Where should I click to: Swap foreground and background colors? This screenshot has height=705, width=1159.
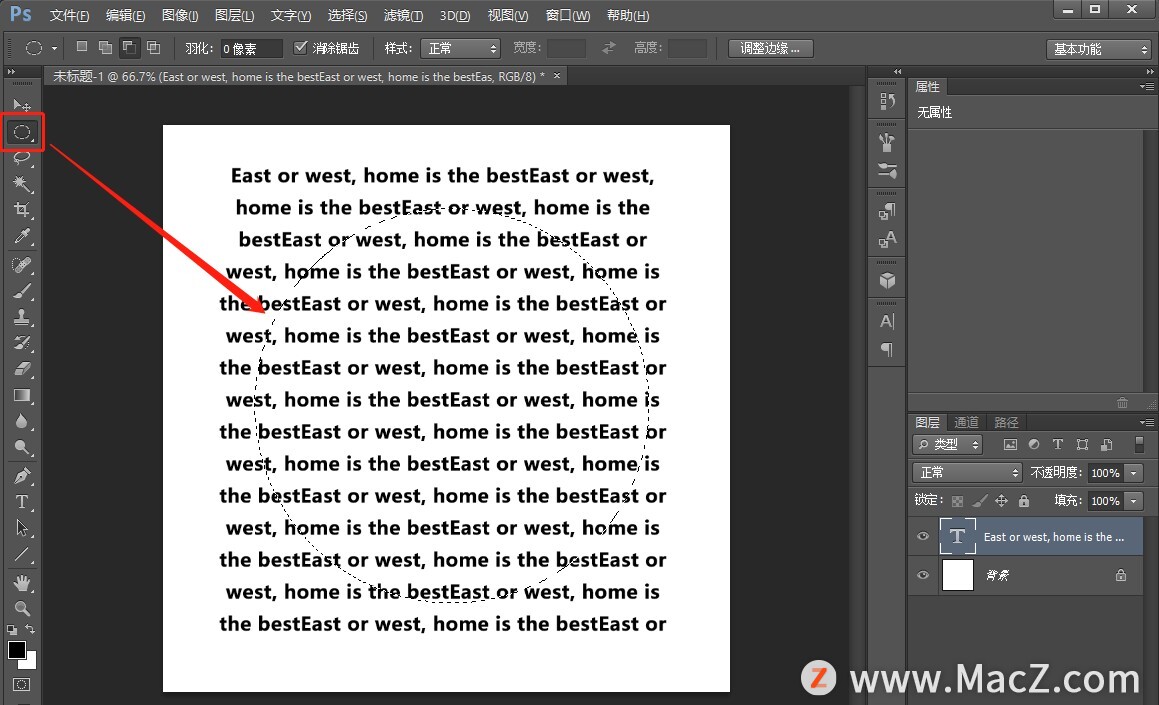point(30,629)
